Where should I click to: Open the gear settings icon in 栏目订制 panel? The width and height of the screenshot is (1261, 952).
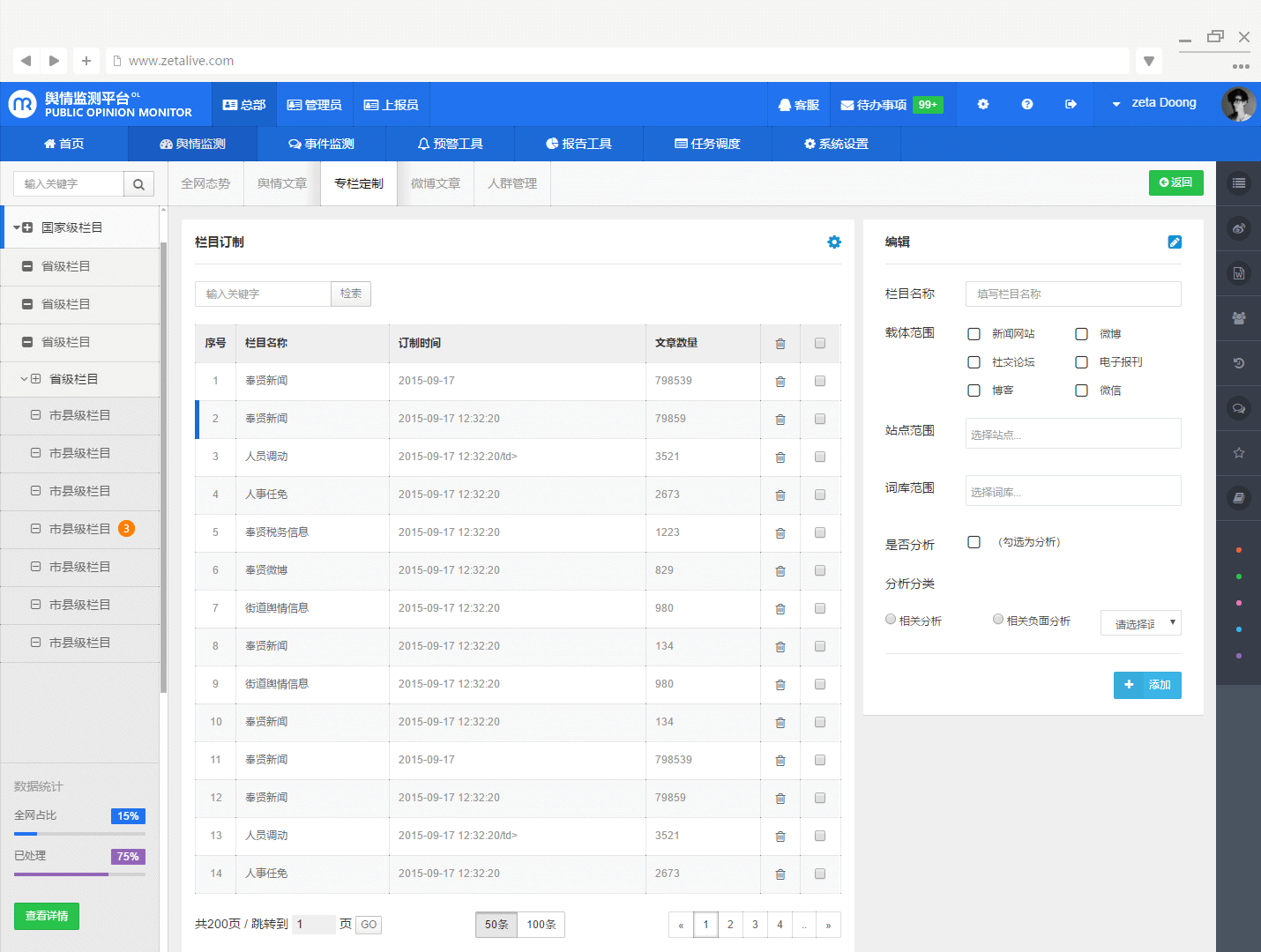[833, 242]
